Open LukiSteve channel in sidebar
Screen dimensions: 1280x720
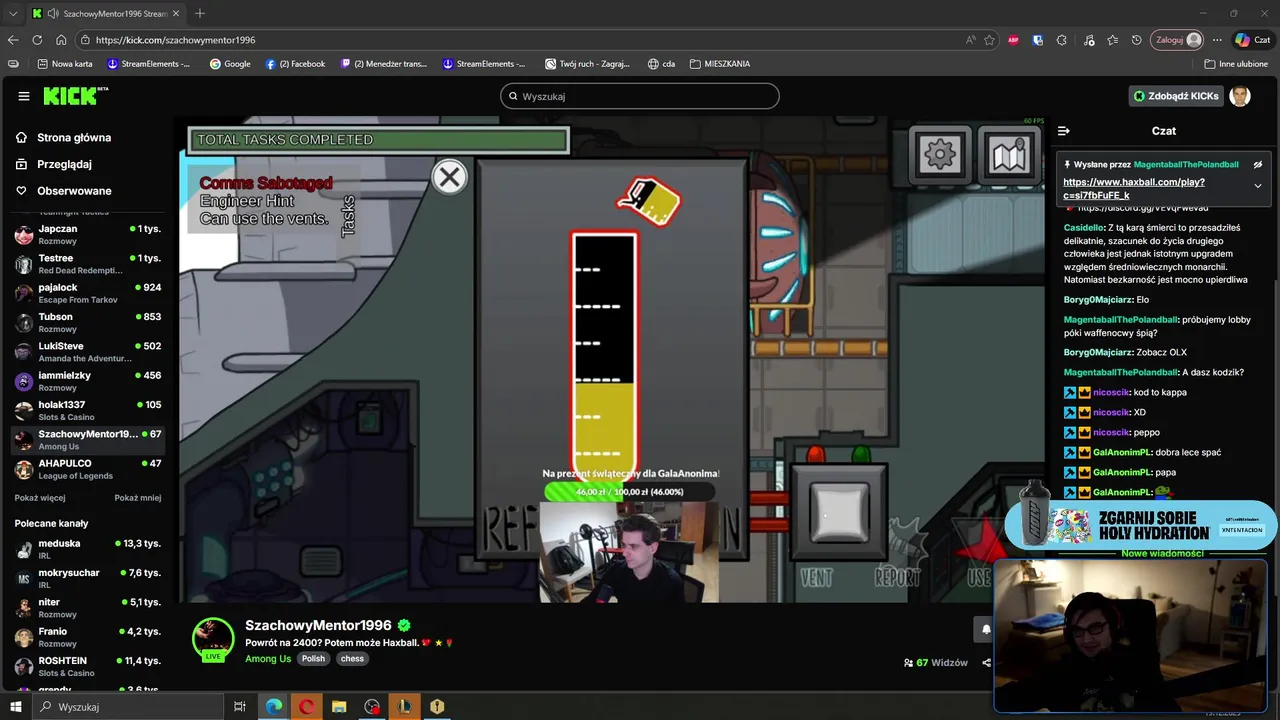coord(88,351)
